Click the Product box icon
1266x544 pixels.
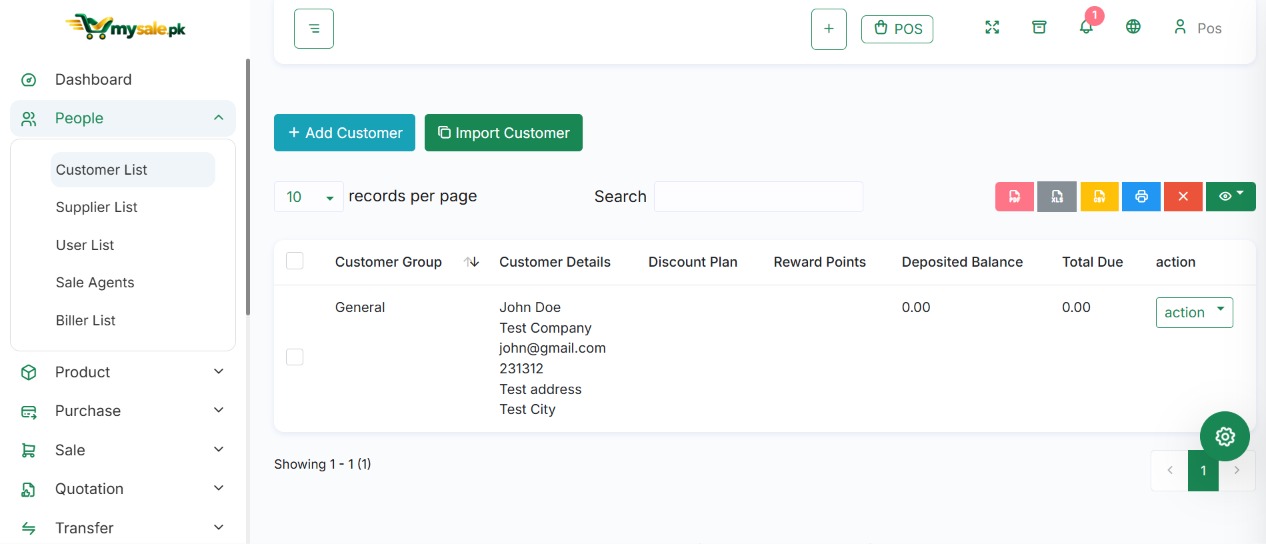coord(29,372)
